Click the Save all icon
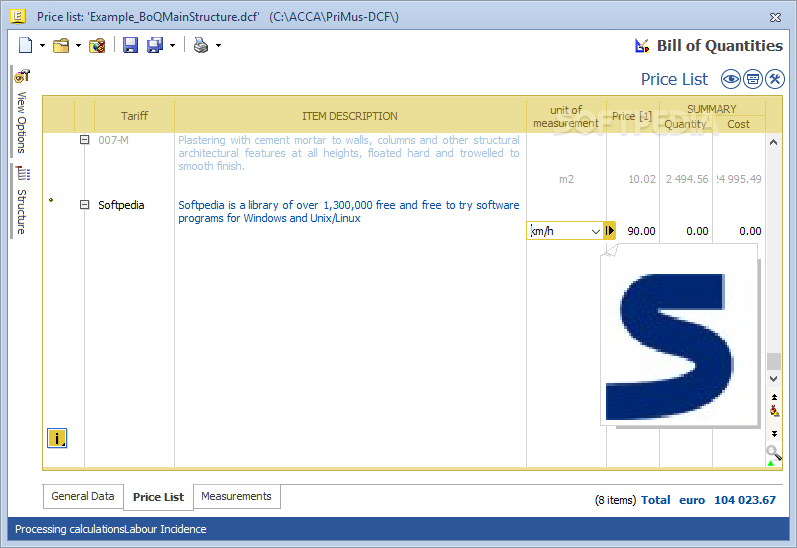The height and width of the screenshot is (548, 797). [155, 45]
